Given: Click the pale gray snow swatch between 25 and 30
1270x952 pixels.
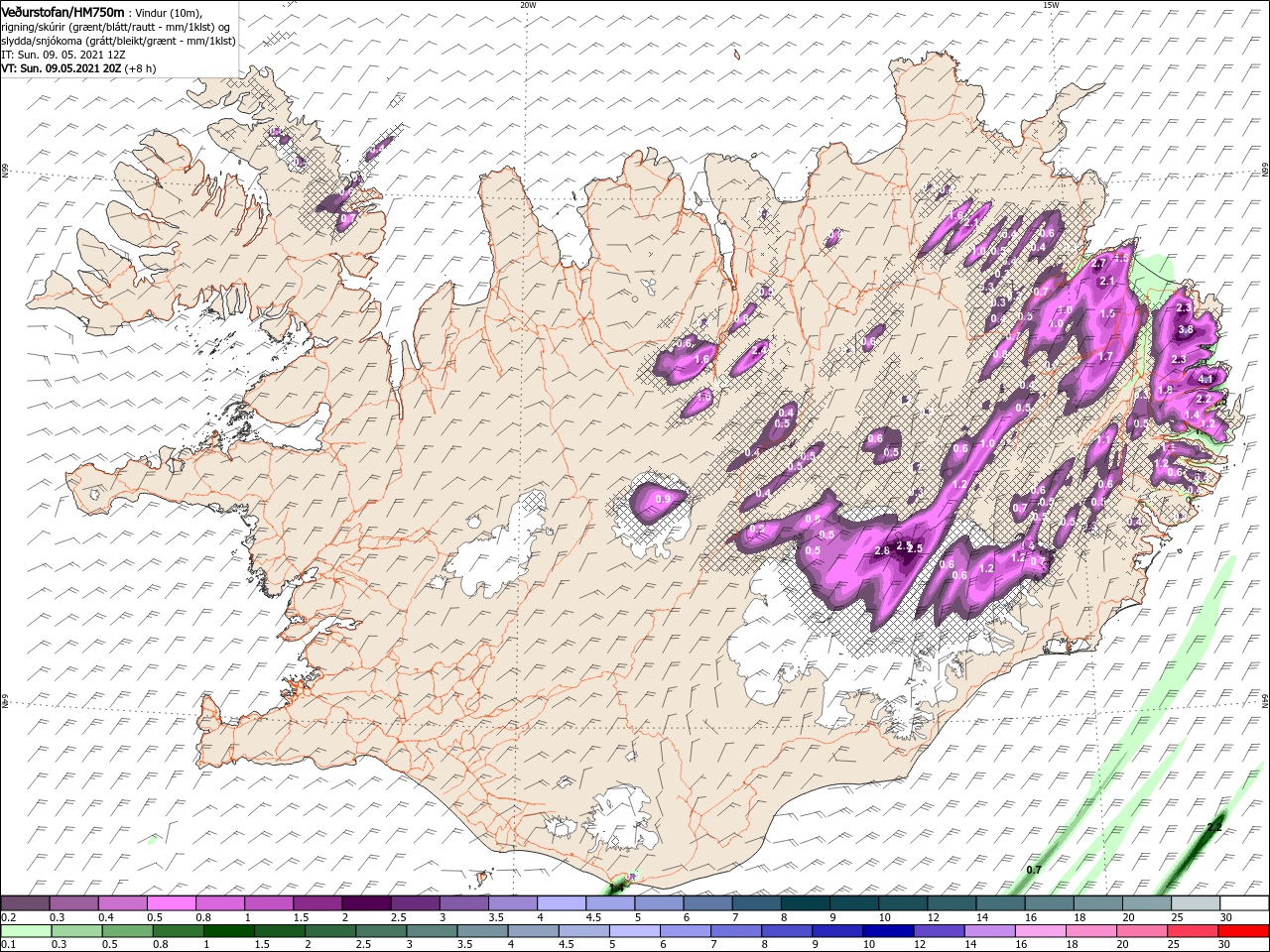Looking at the screenshot, I should 1195,903.
